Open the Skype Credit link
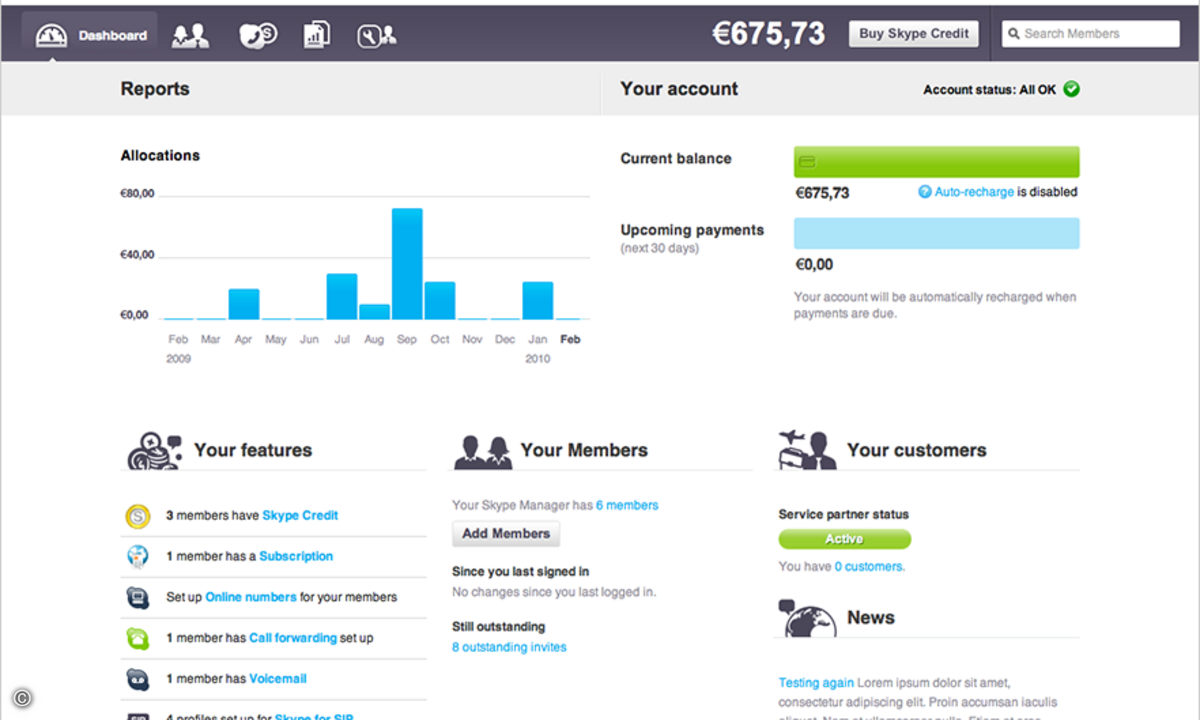Image resolution: width=1200 pixels, height=720 pixels. tap(300, 515)
